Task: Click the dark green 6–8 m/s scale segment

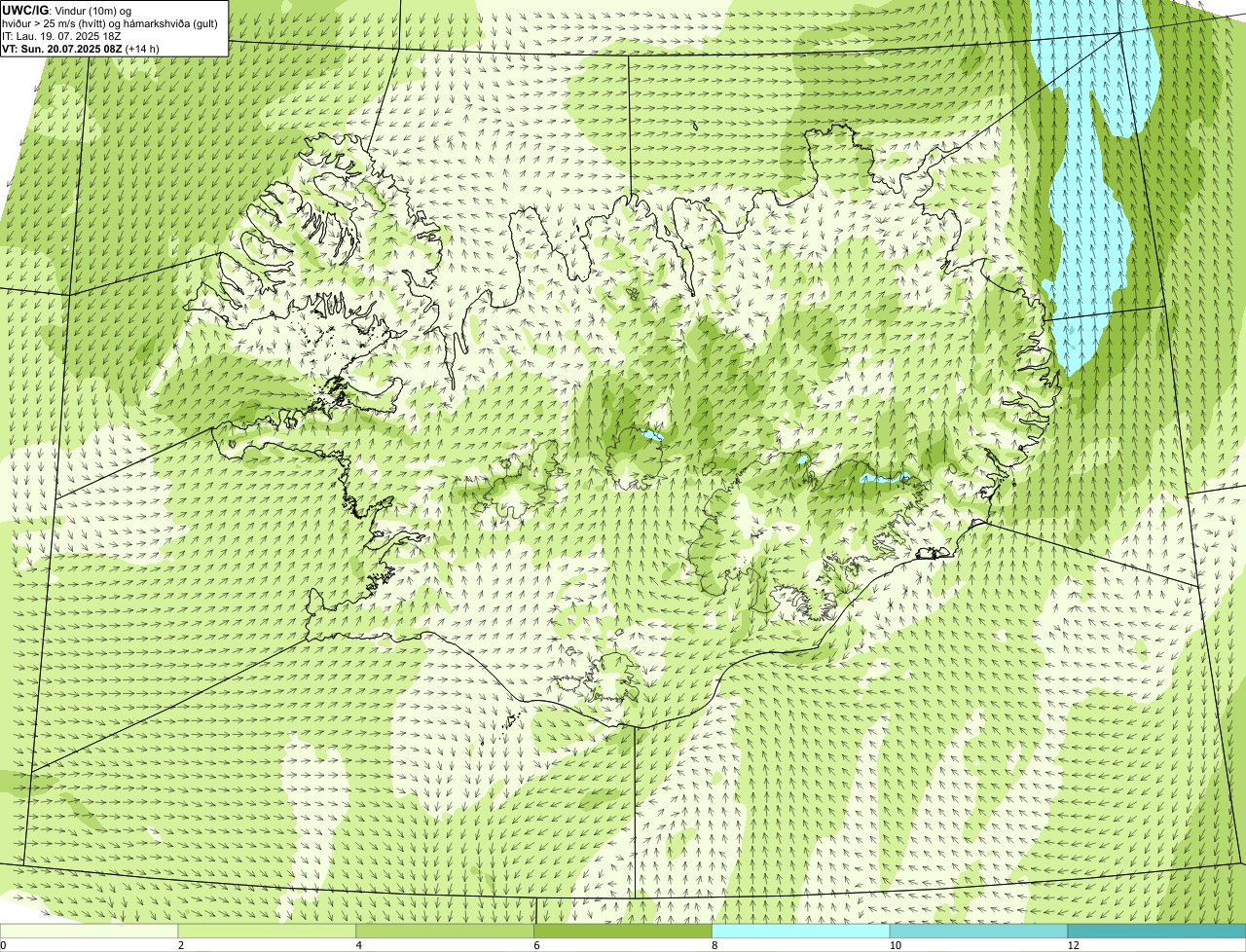Action: (x=623, y=931)
